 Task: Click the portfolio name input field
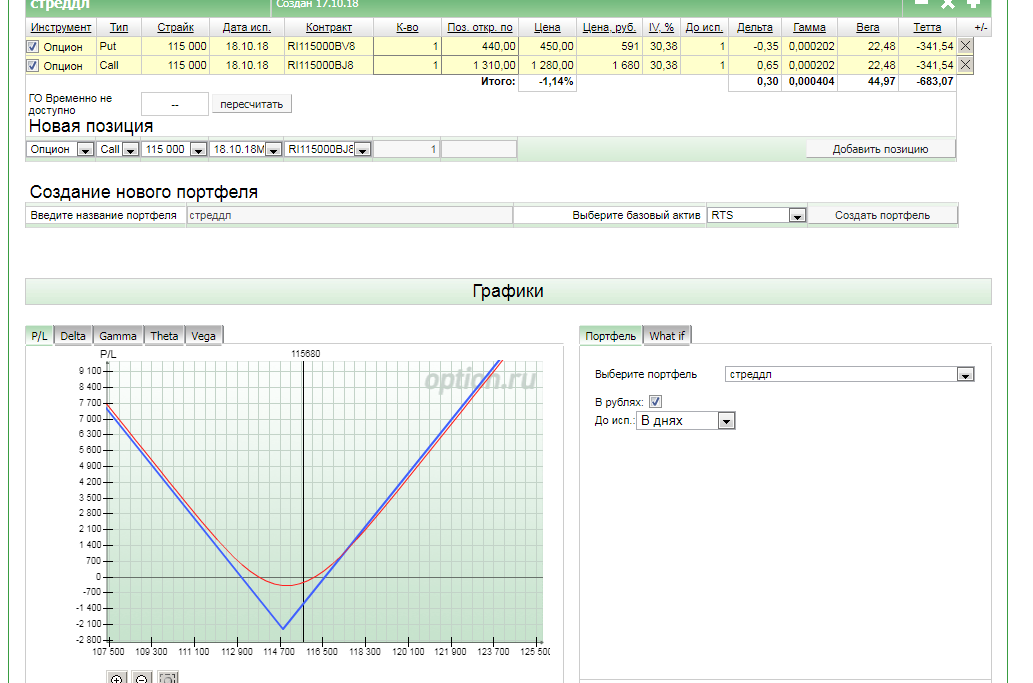349,215
